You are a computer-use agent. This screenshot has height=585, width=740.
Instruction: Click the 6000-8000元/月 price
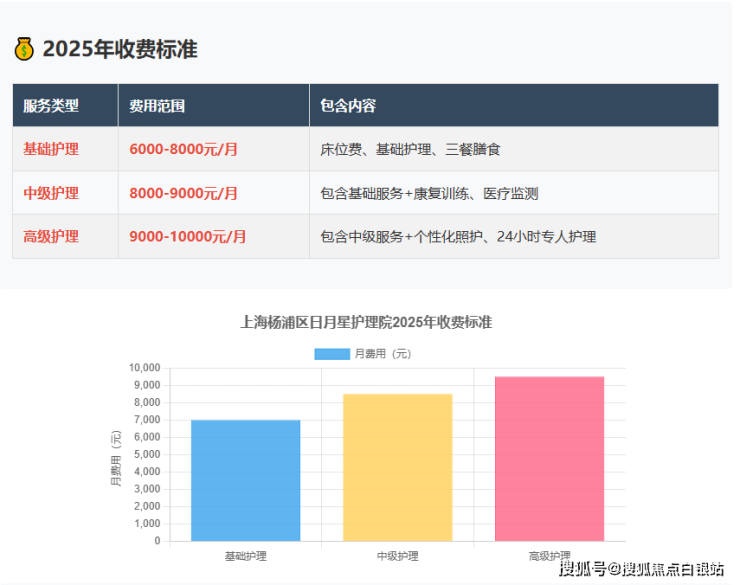[184, 149]
